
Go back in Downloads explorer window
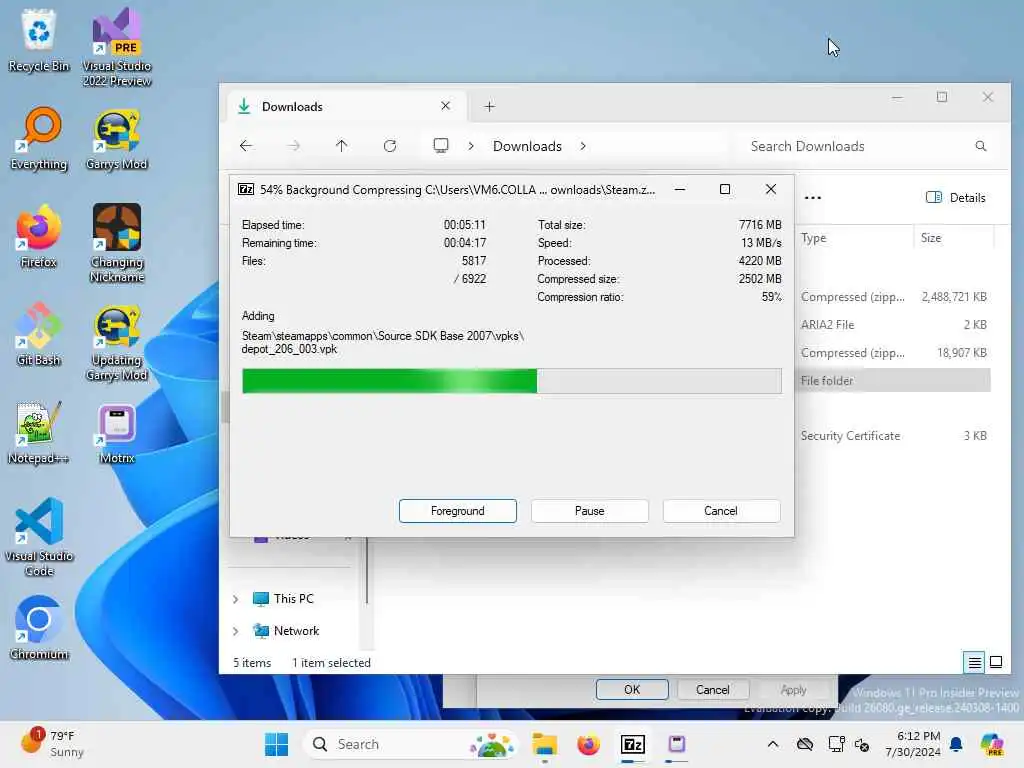click(x=246, y=146)
